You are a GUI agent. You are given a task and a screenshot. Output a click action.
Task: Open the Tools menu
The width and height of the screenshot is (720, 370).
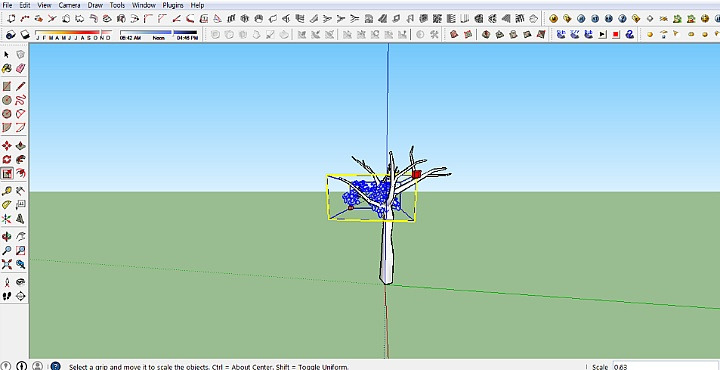pyautogui.click(x=117, y=5)
